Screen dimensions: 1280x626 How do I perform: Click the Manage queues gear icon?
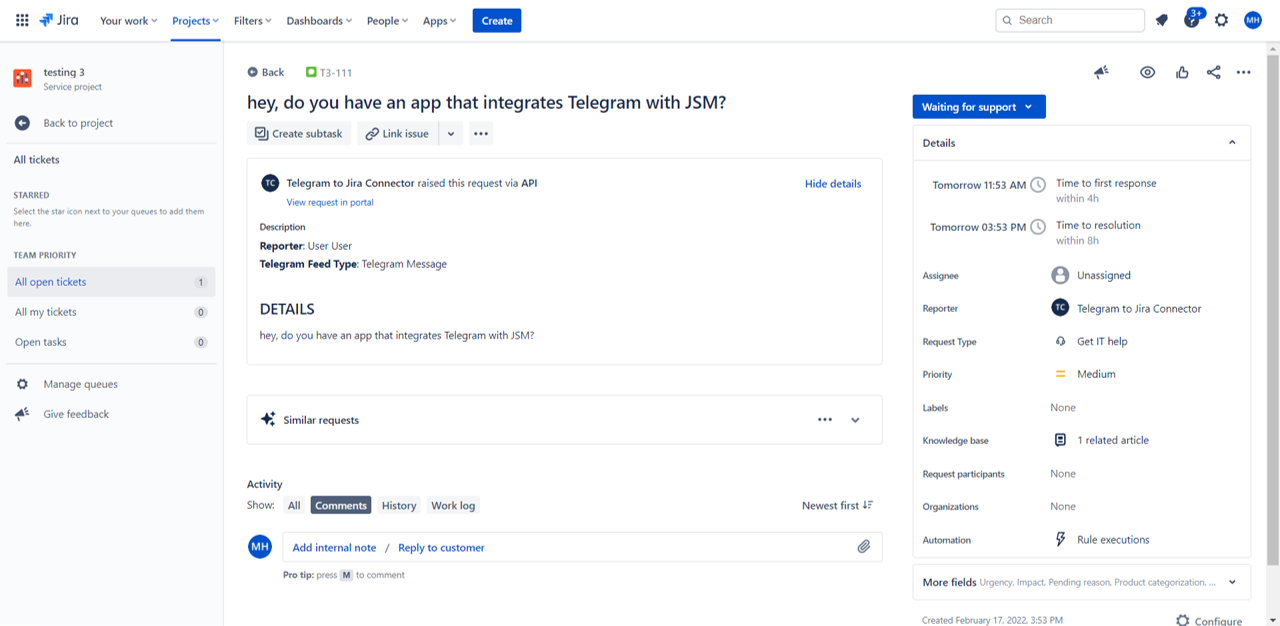[x=22, y=384]
